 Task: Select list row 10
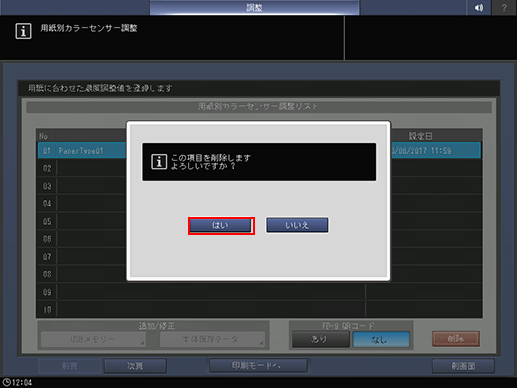tap(259, 310)
